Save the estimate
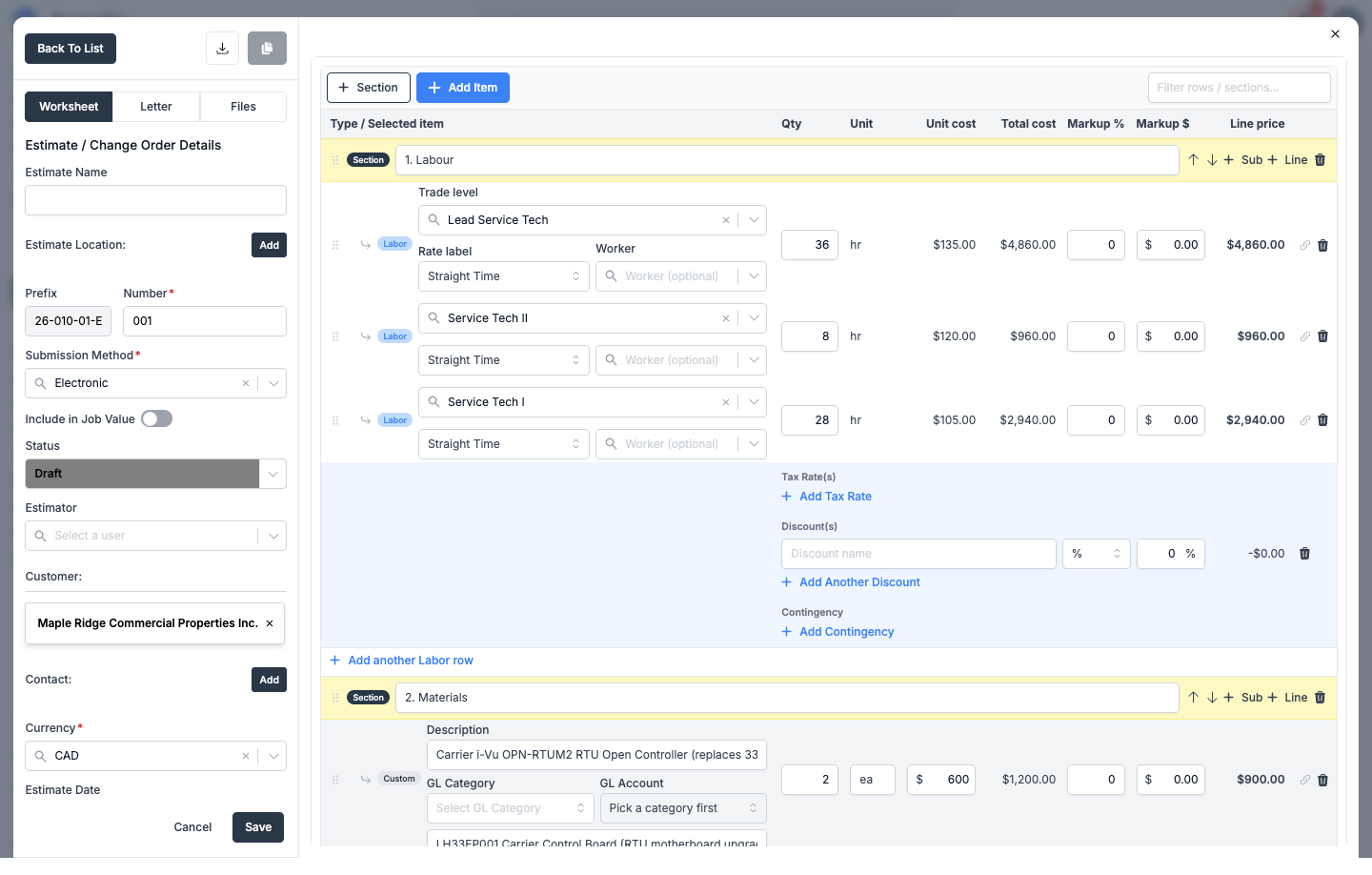The height and width of the screenshot is (875, 1372). pos(258,827)
